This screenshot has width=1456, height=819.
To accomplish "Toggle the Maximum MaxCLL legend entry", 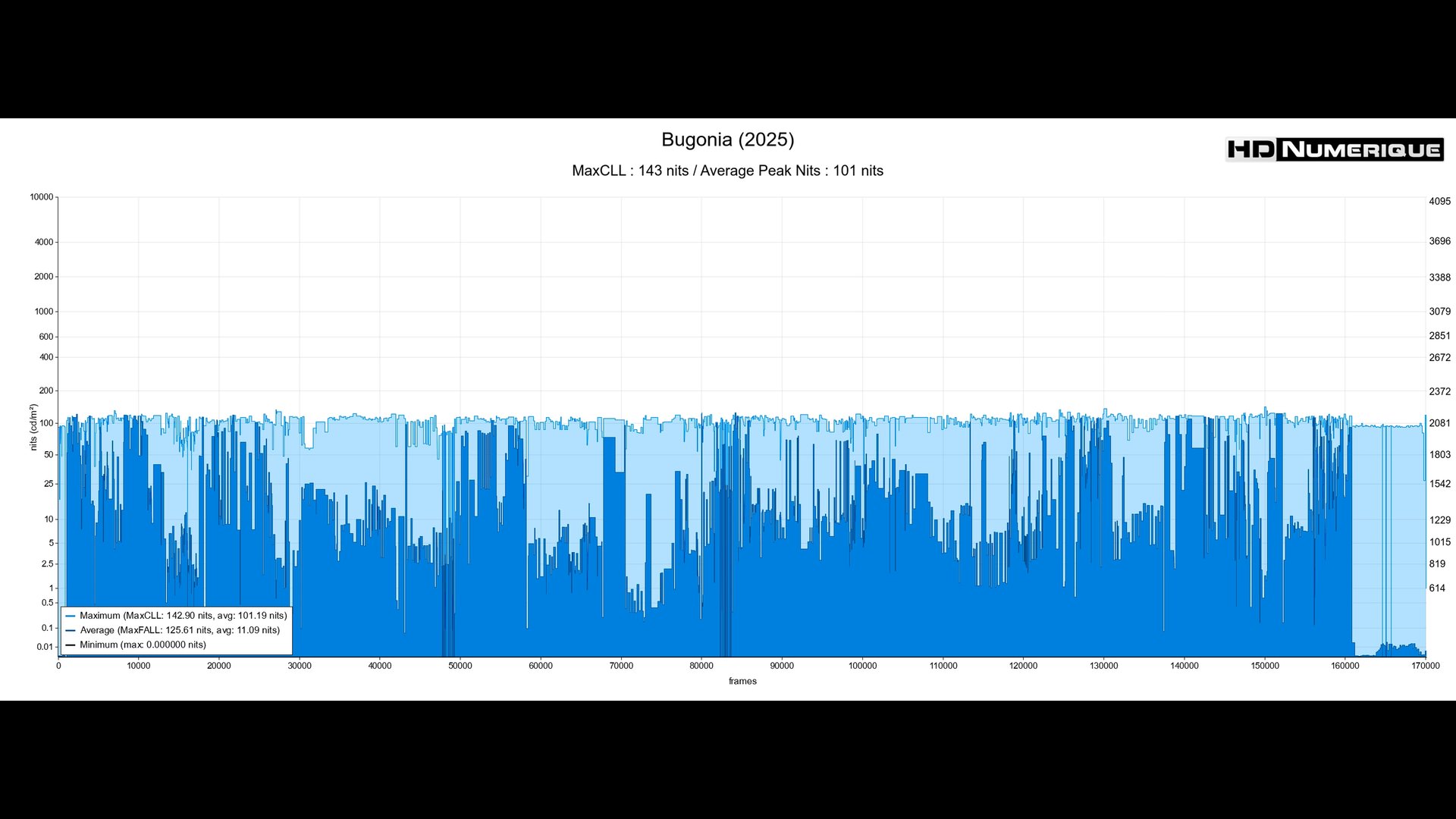I will (x=183, y=616).
